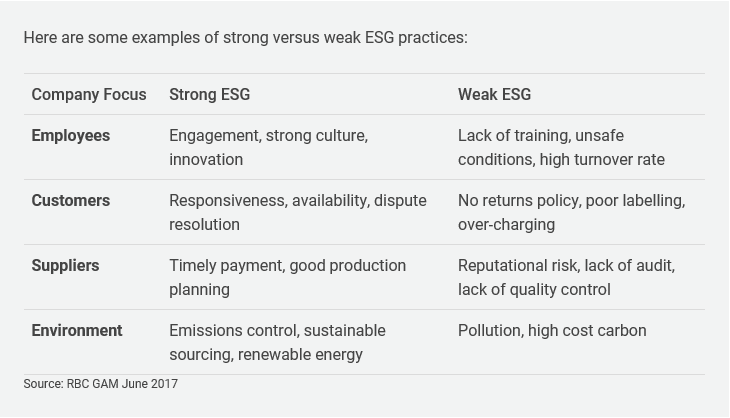
Task: Select the Environment row label
Action: [x=76, y=331]
